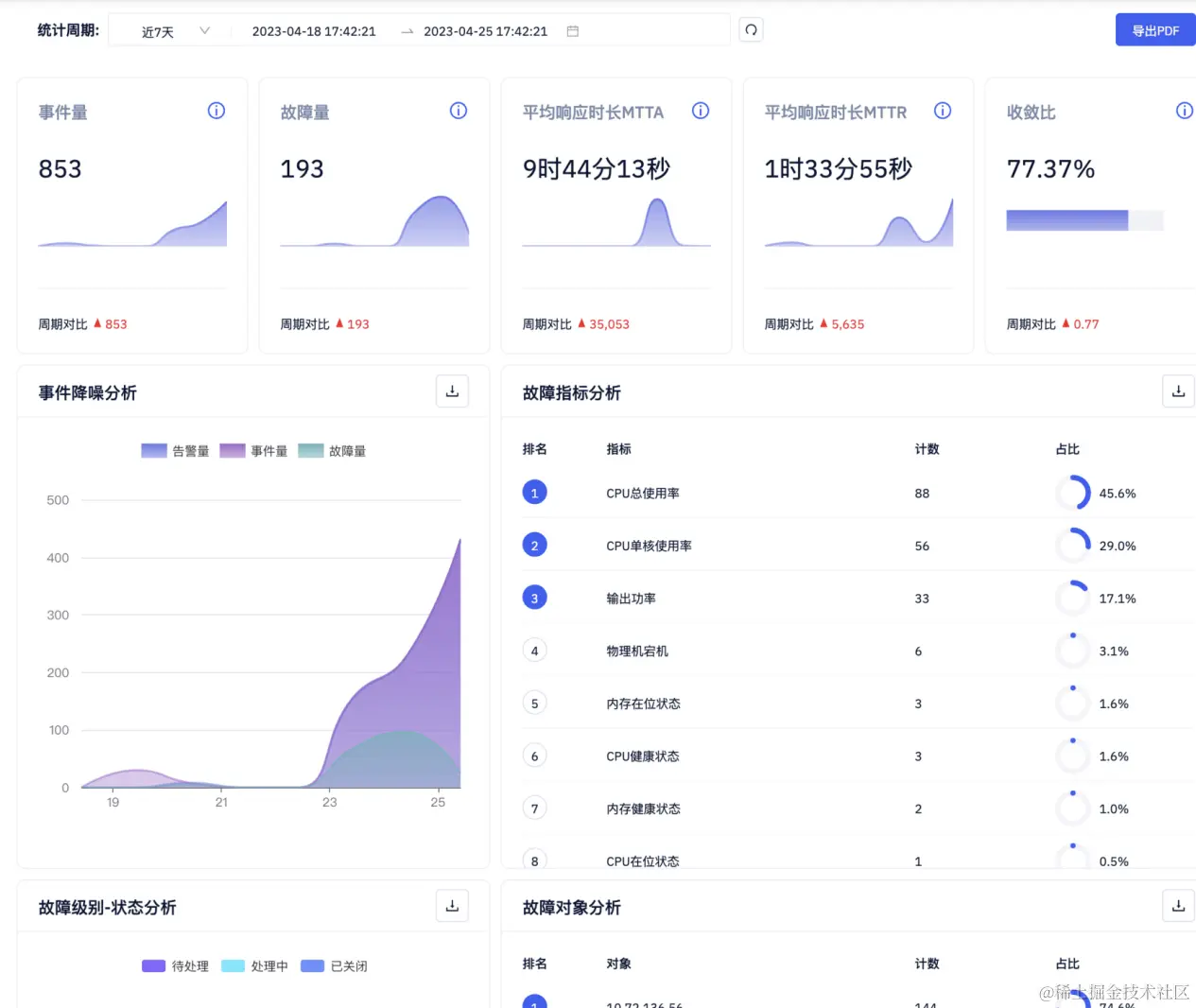The image size is (1196, 1008).
Task: Click the CPU健康状态 row label
Action: click(x=643, y=756)
